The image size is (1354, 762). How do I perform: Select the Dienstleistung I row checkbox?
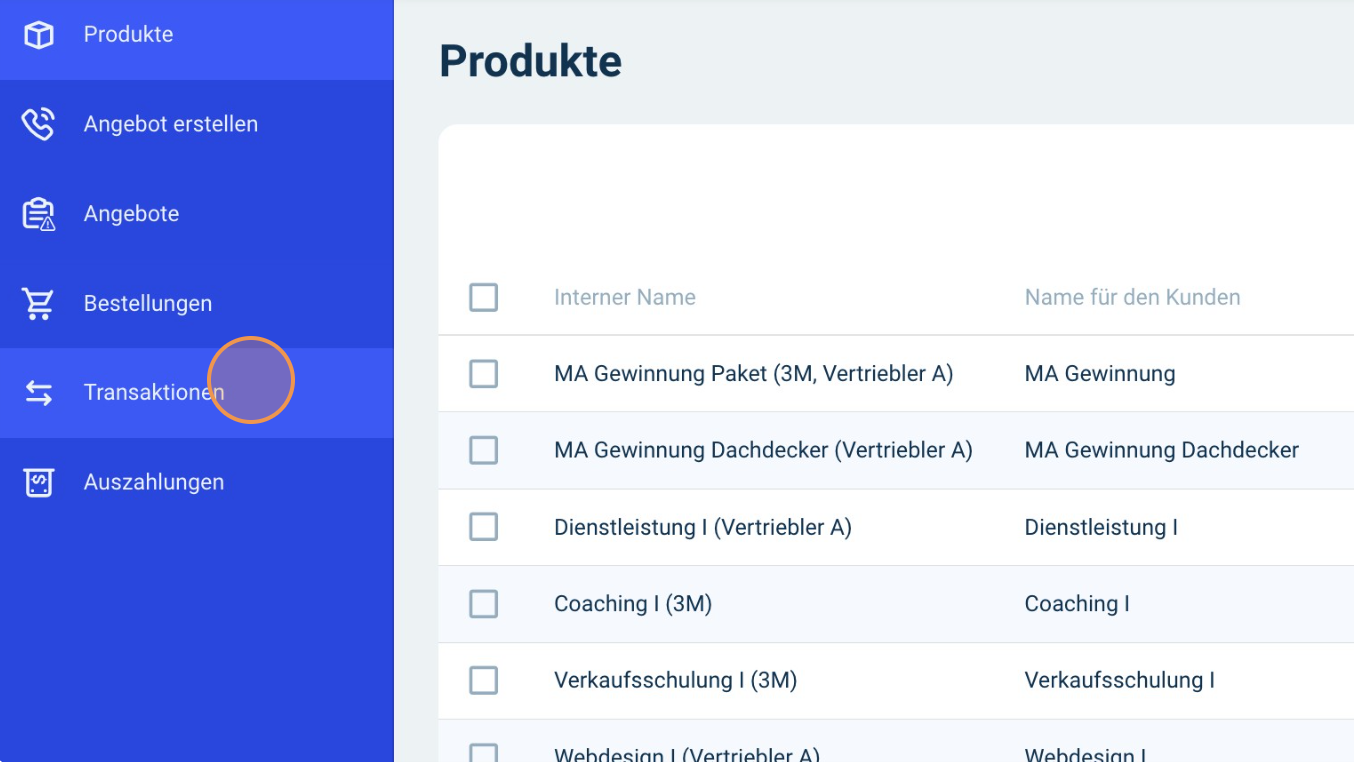484,527
